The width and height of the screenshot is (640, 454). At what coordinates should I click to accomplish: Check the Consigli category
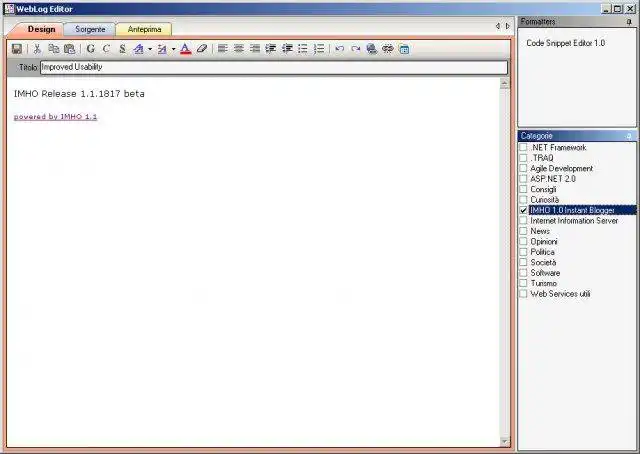tap(523, 189)
